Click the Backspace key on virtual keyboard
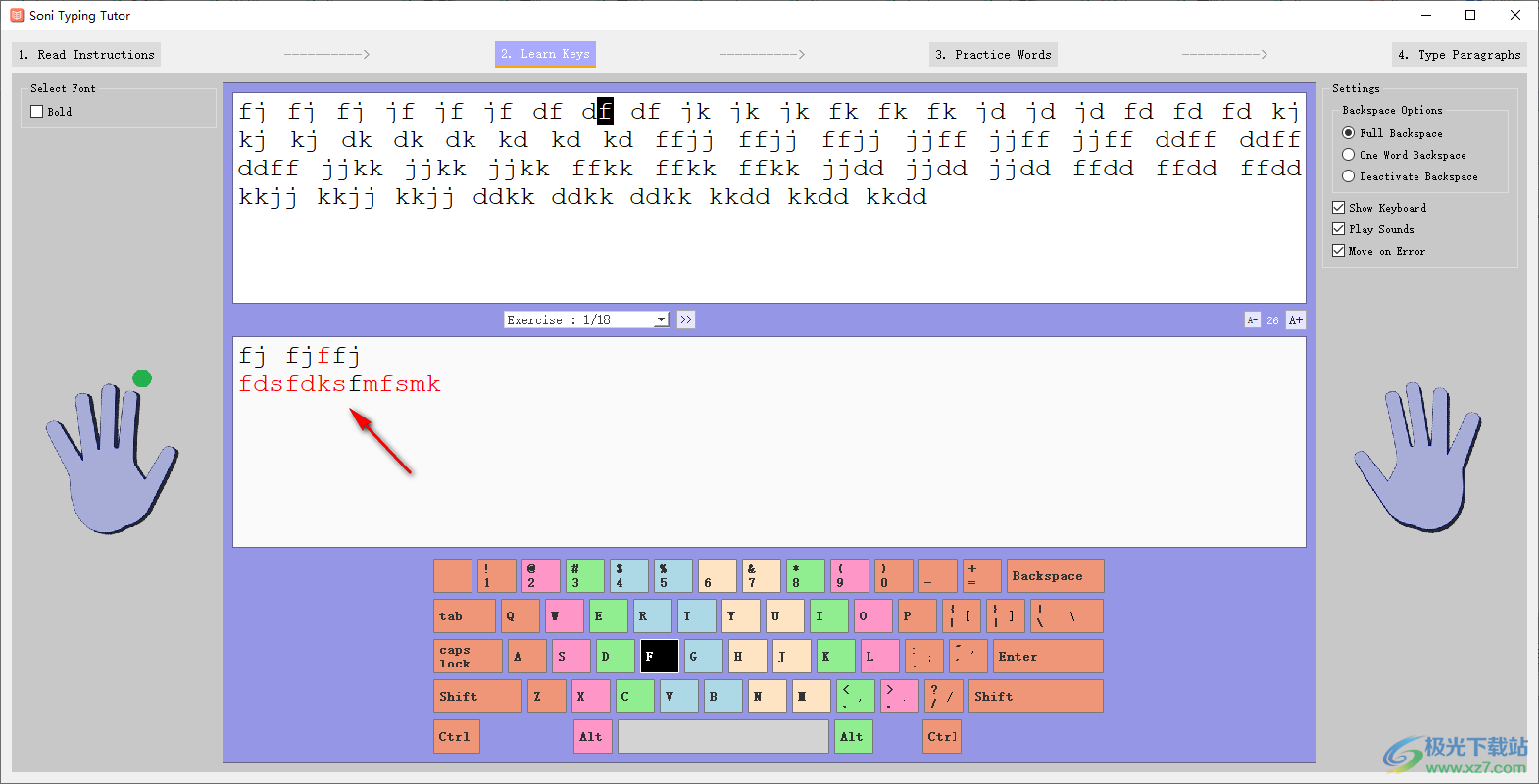 tap(1055, 576)
